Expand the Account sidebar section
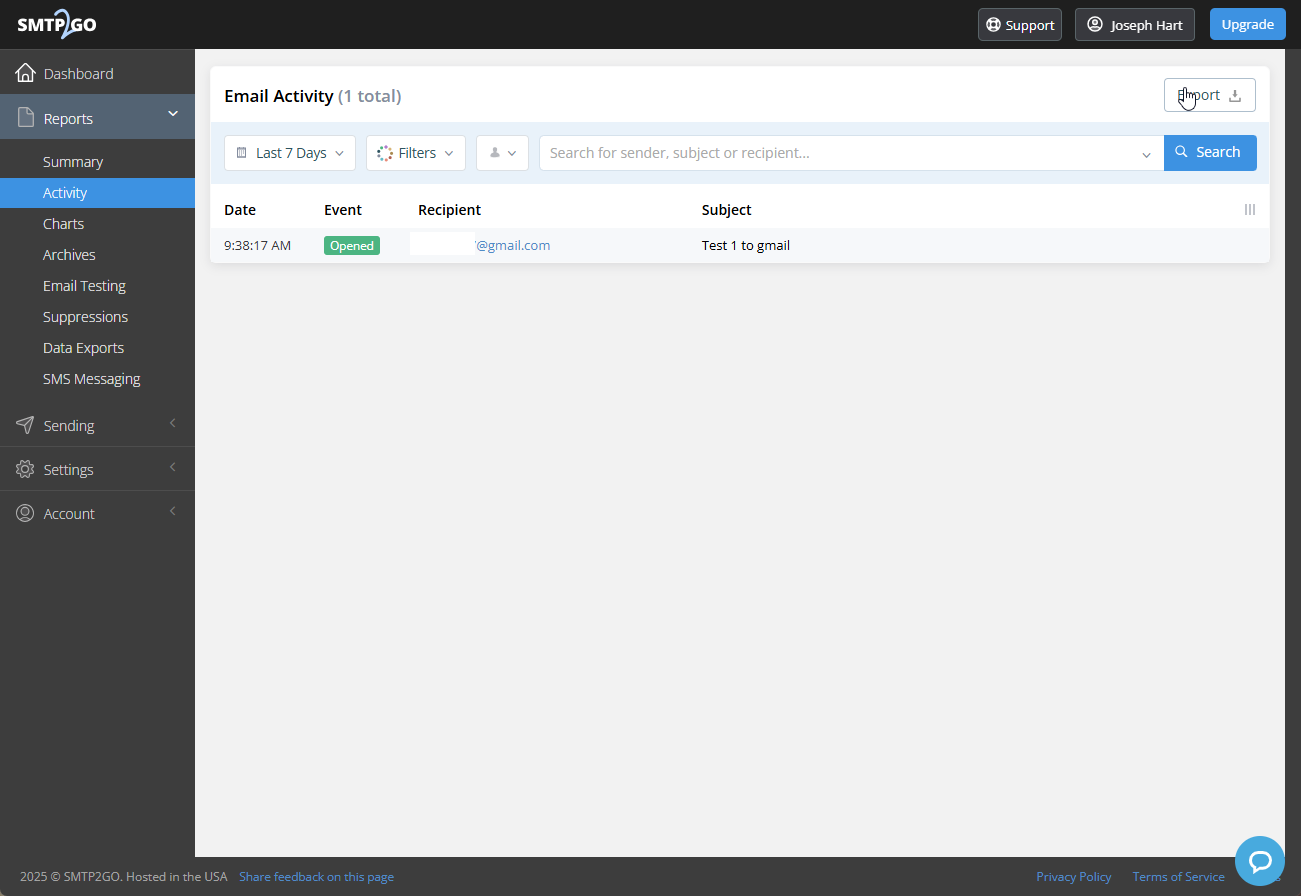The height and width of the screenshot is (896, 1301). [97, 513]
